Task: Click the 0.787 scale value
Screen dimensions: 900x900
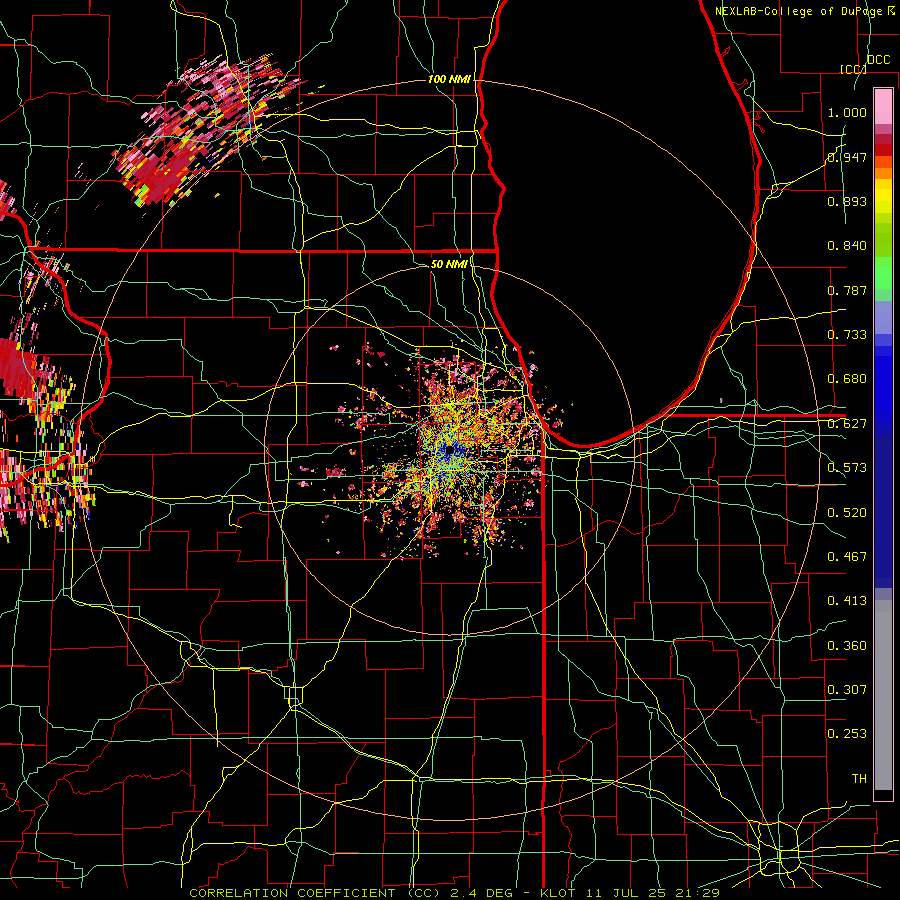Action: click(847, 290)
